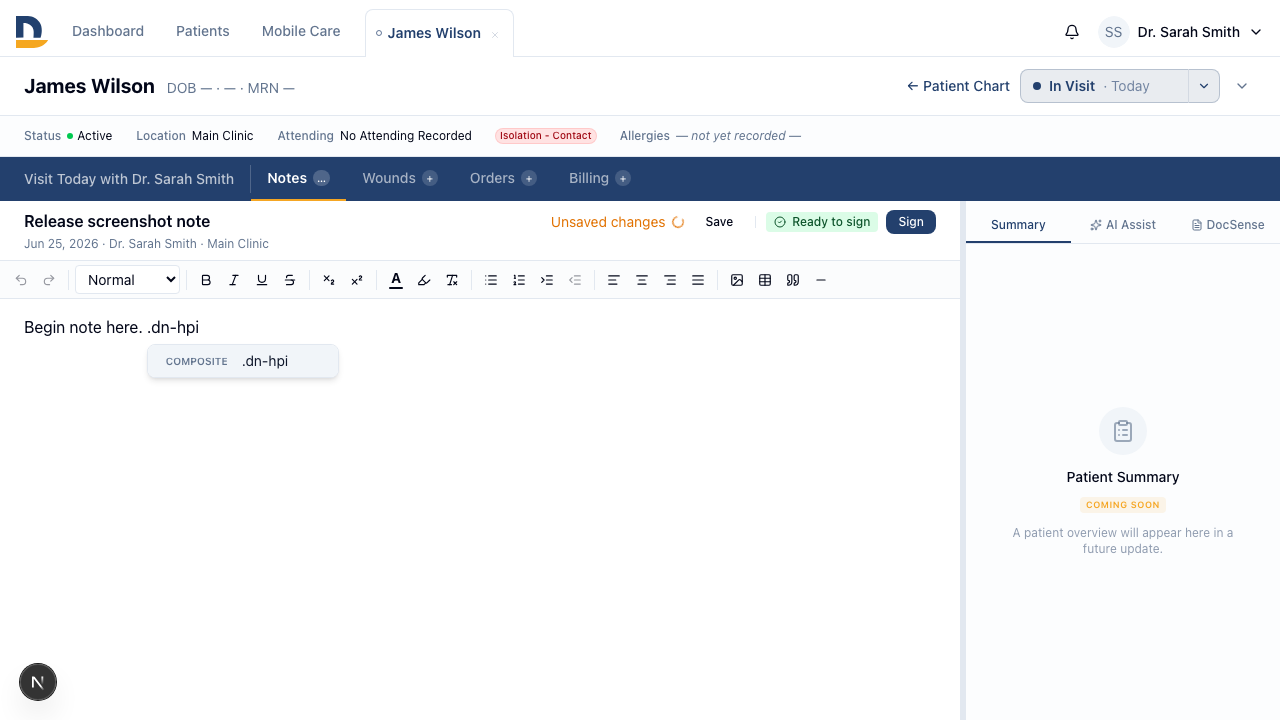The width and height of the screenshot is (1280, 720).
Task: Click into the note editor text
Action: 111,327
